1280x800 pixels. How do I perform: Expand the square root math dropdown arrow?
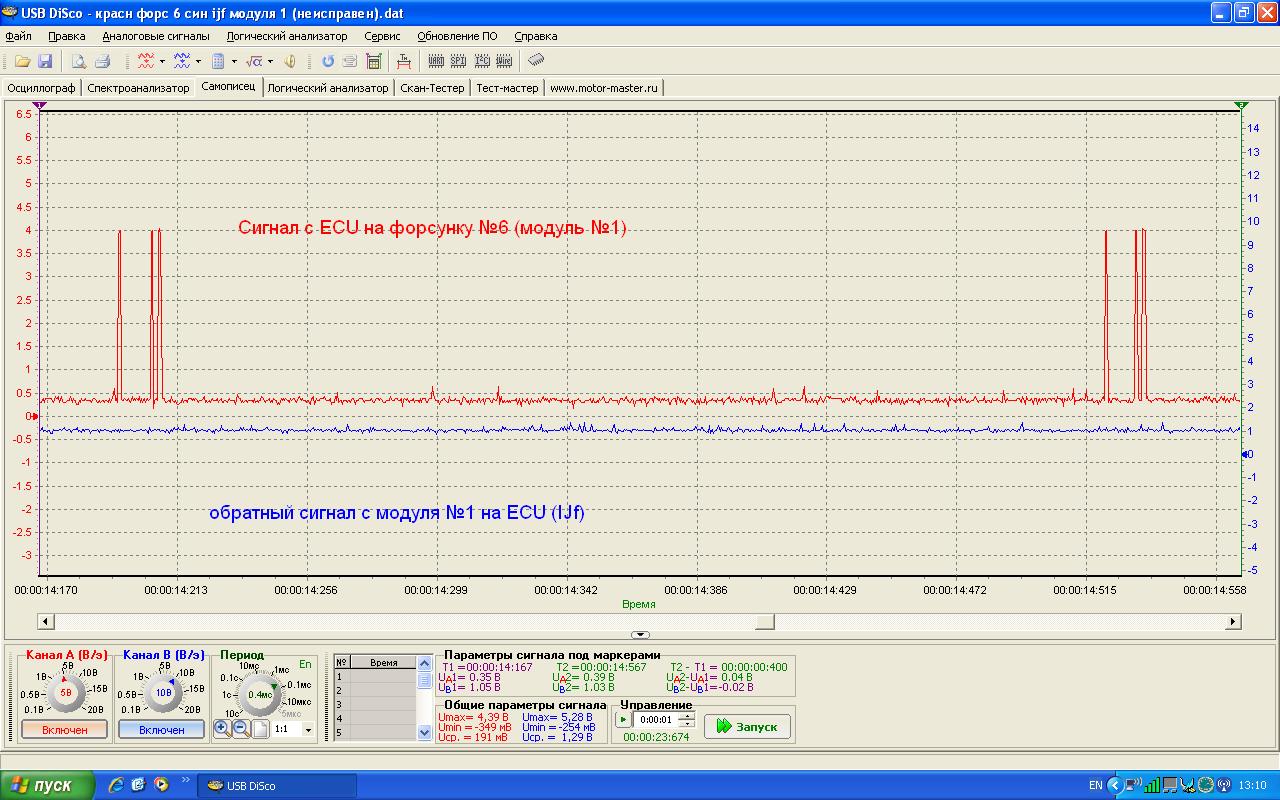click(270, 62)
